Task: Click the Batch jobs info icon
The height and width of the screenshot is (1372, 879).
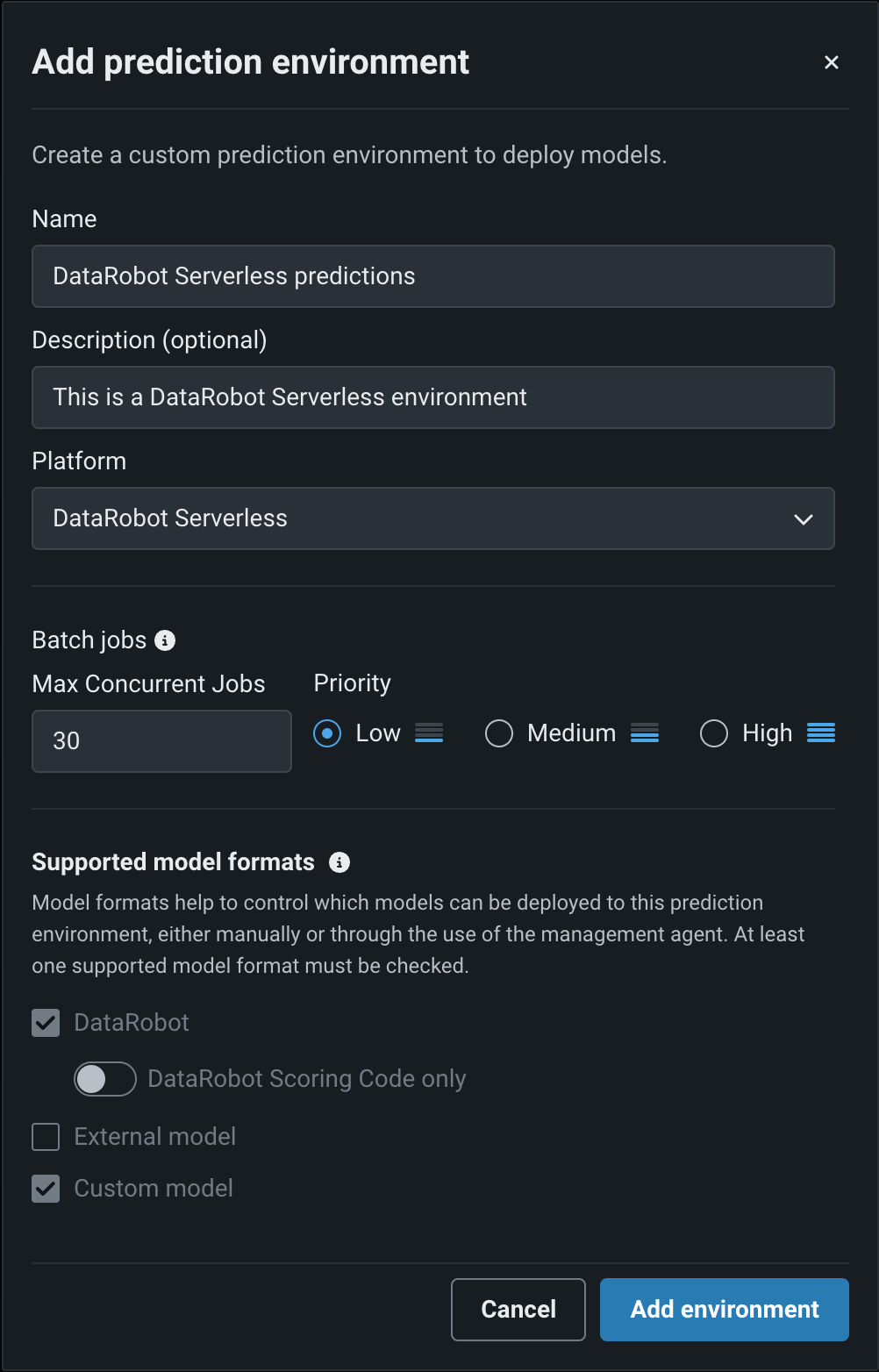Action: [165, 640]
